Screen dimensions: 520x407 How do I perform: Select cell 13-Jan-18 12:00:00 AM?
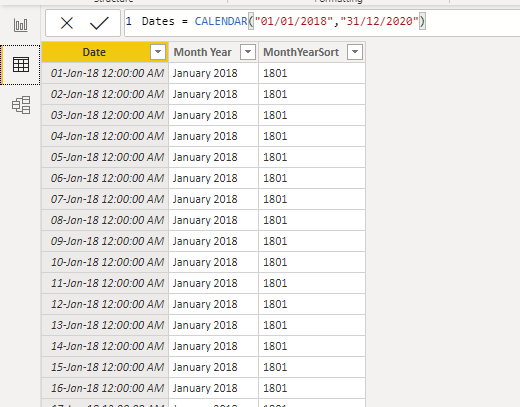[105, 325]
